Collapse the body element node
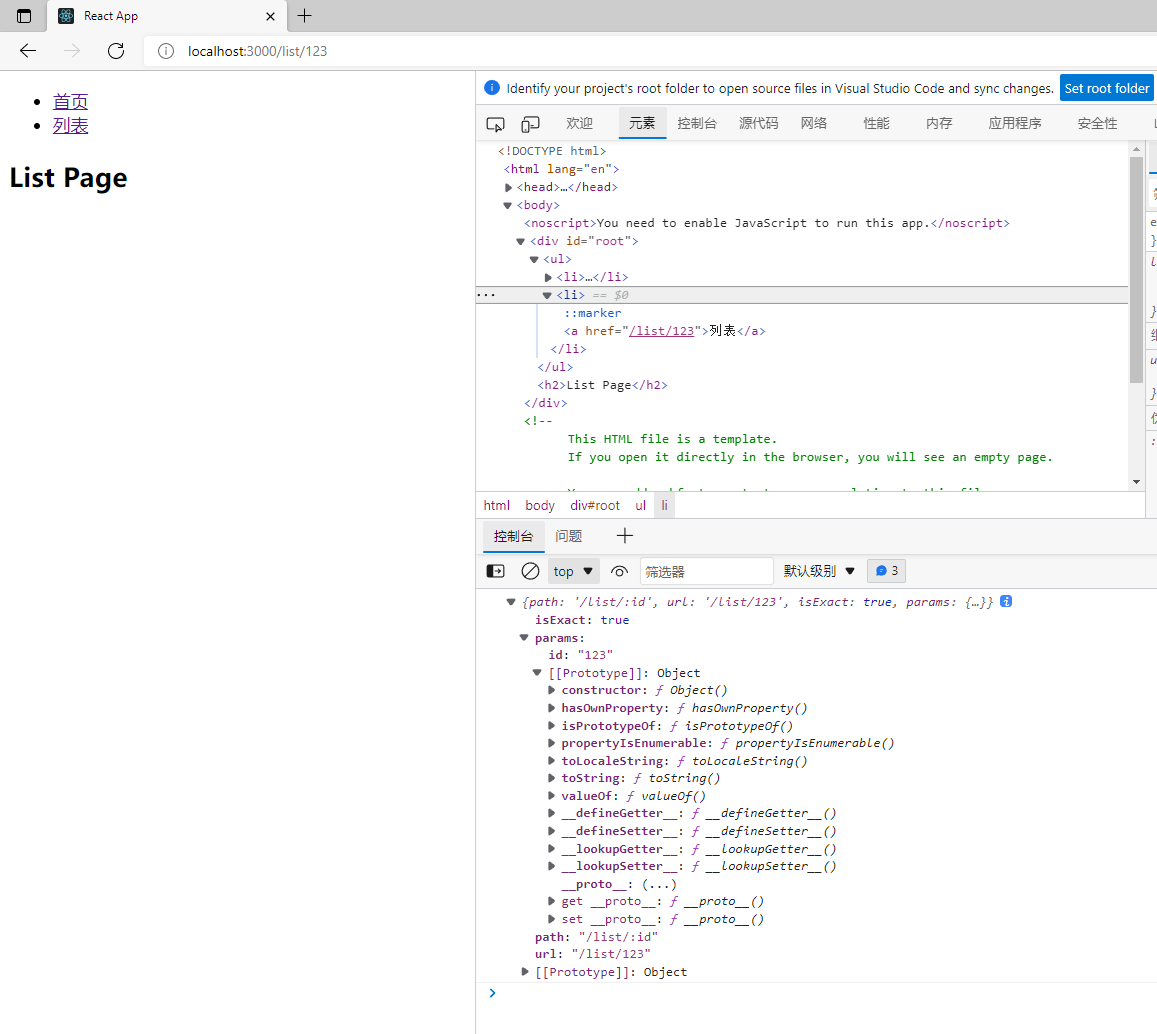The height and width of the screenshot is (1034, 1157). 508,205
